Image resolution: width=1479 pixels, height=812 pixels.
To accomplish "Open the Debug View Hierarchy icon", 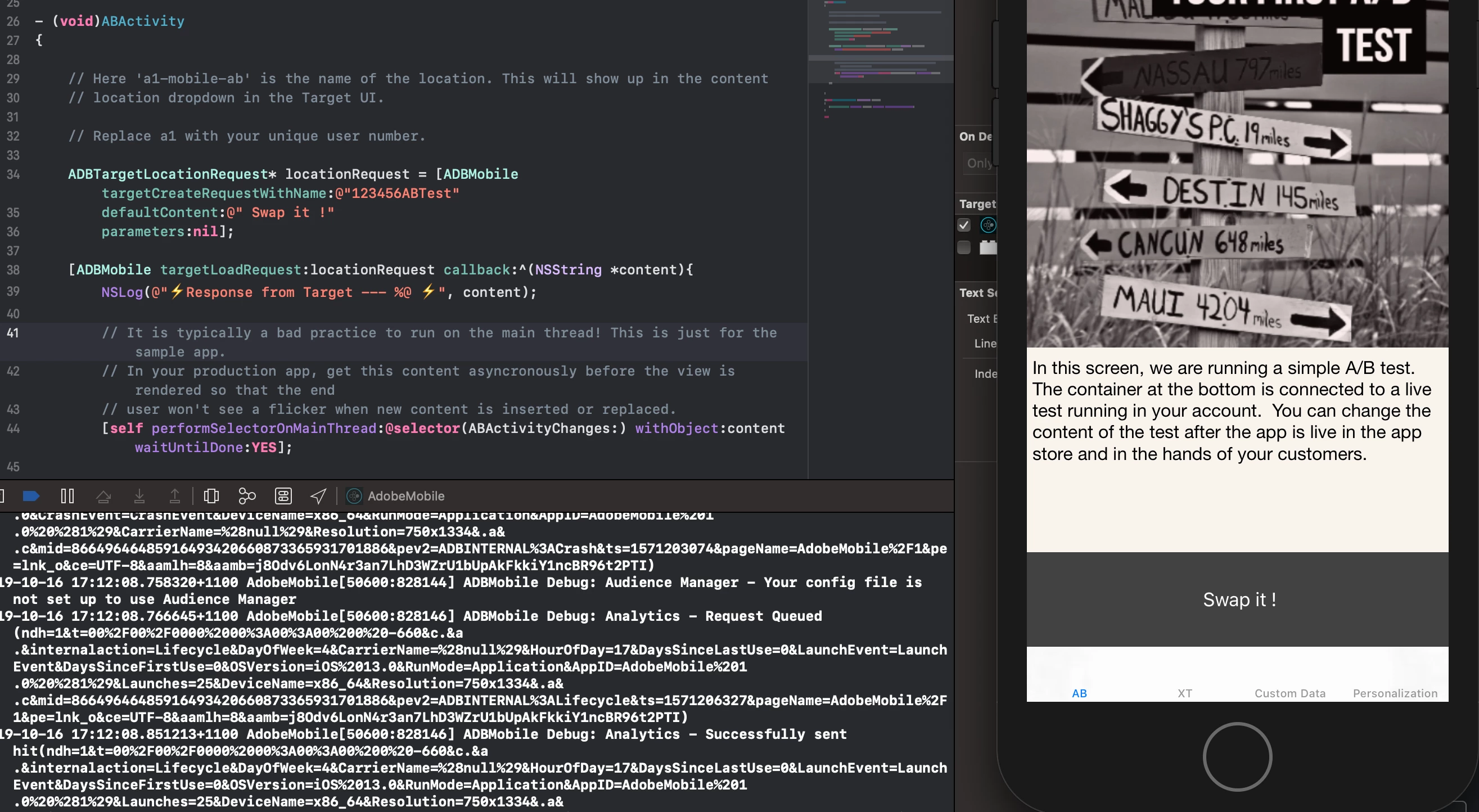I will (211, 495).
